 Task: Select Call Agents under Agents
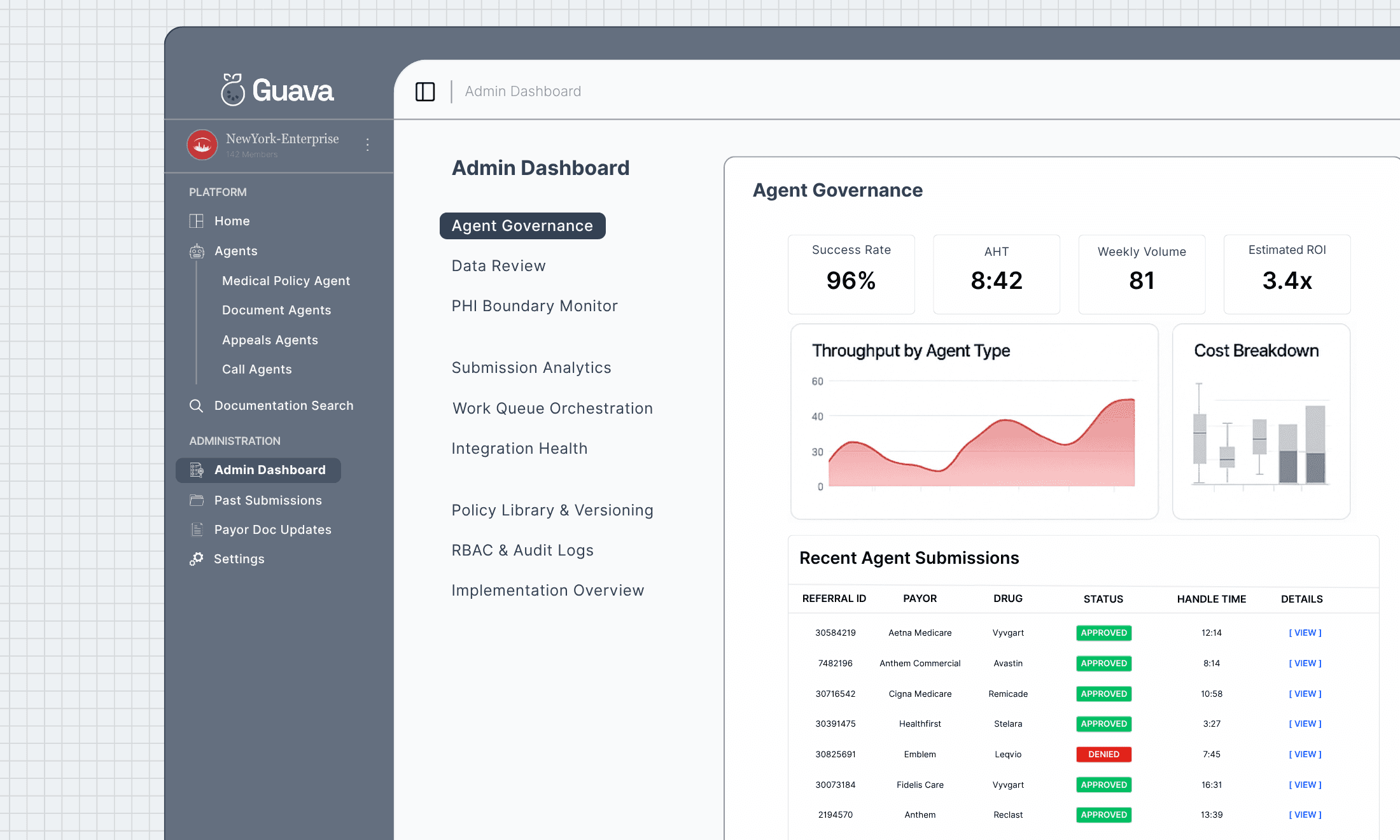point(256,369)
